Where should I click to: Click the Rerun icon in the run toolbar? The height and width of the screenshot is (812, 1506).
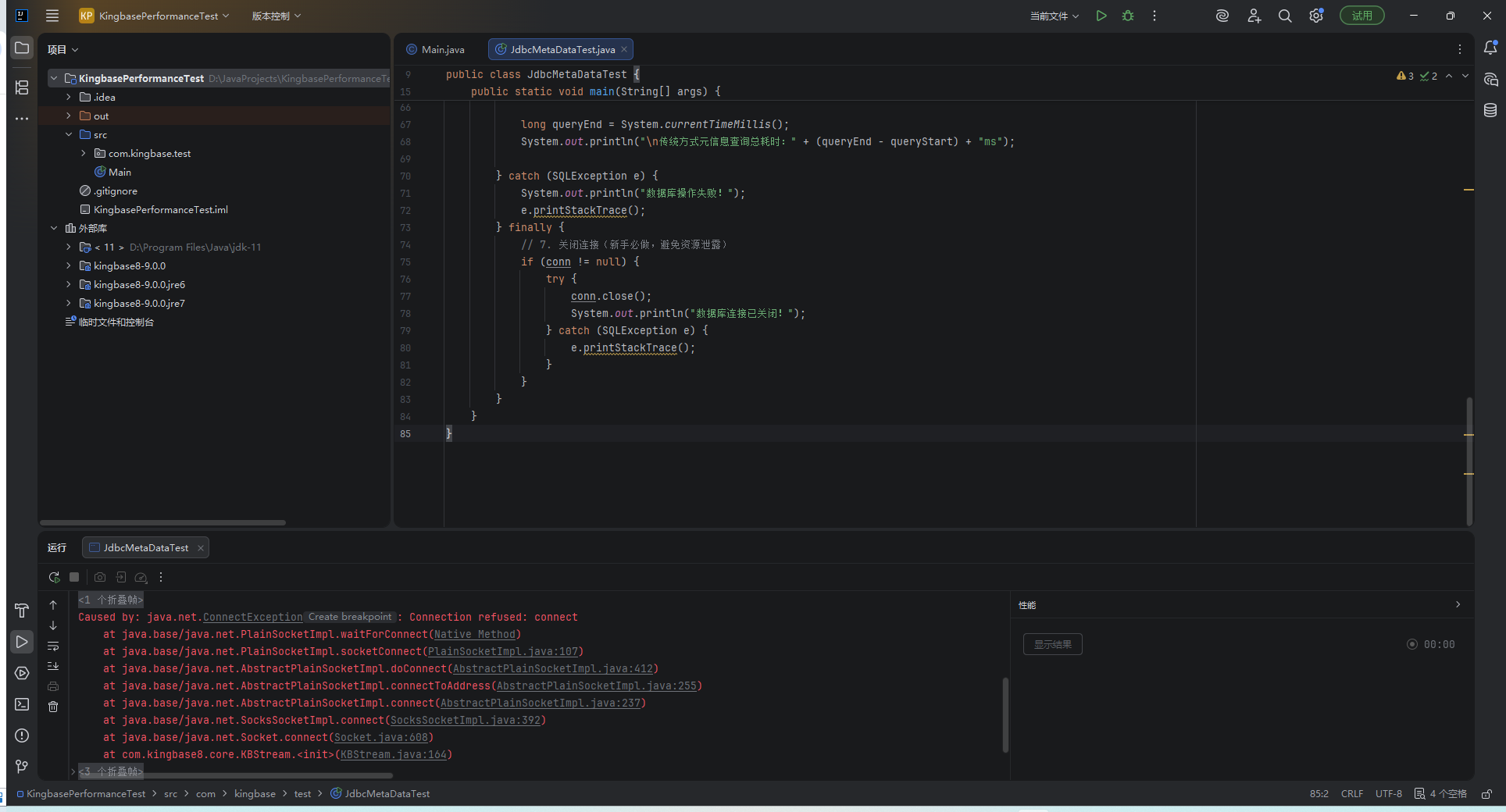(54, 578)
